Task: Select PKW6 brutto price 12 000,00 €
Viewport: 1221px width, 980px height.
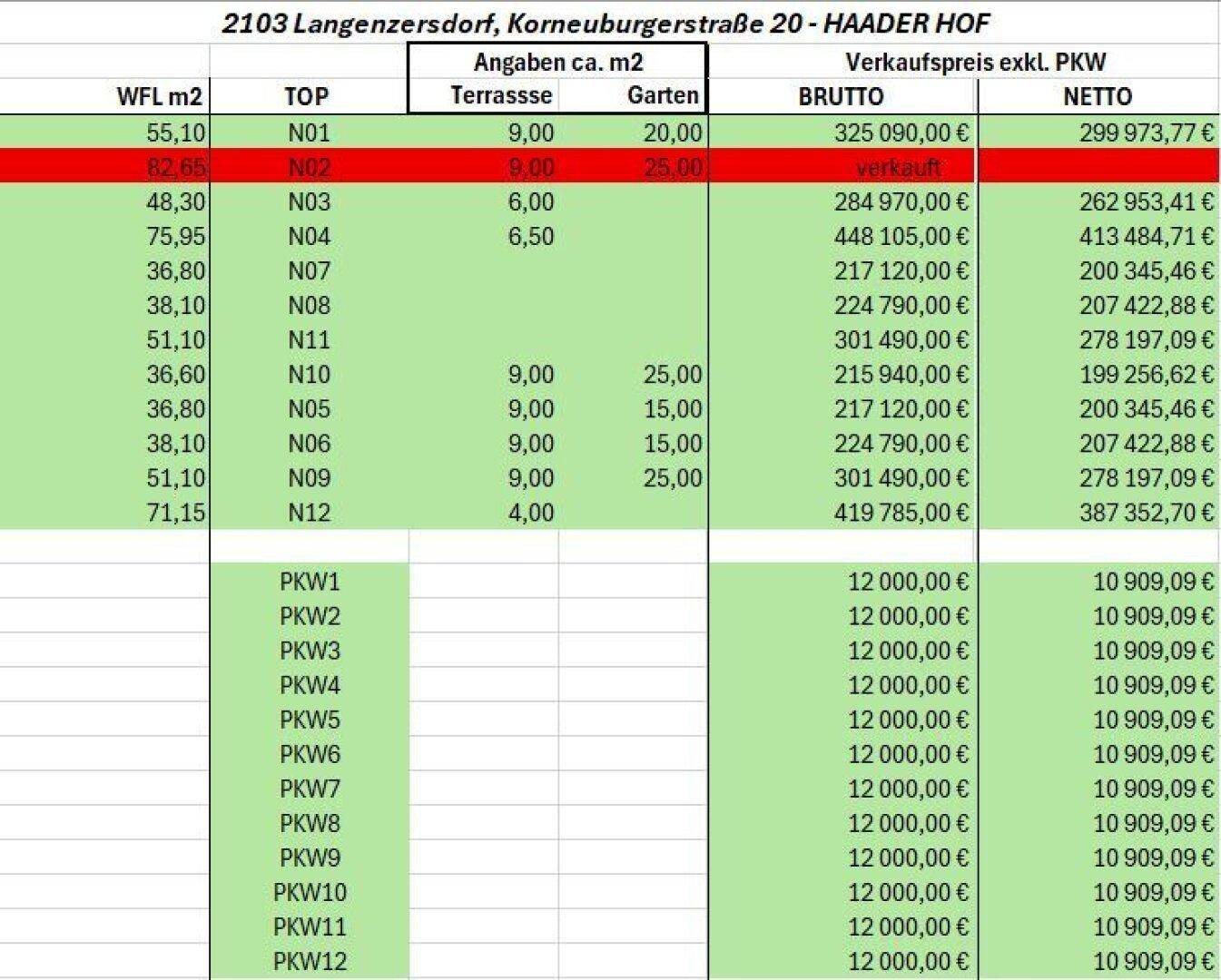Action: click(908, 753)
